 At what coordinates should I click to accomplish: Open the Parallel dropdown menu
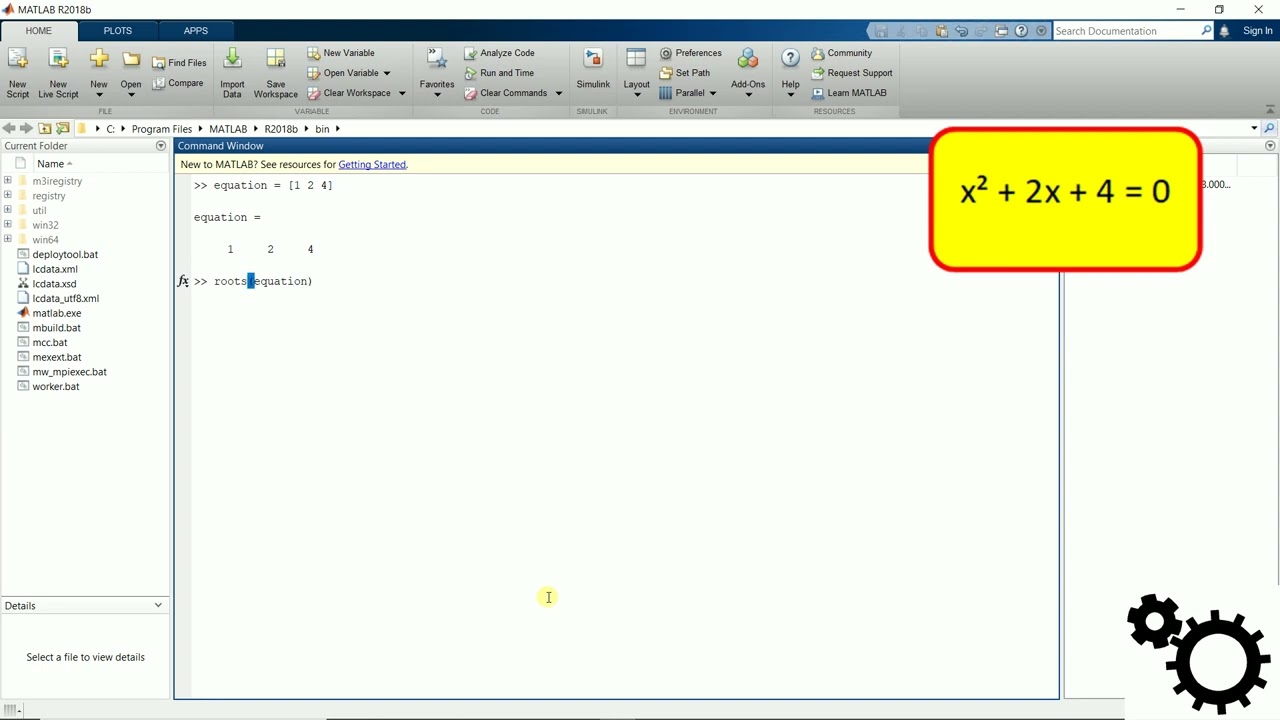pyautogui.click(x=713, y=93)
